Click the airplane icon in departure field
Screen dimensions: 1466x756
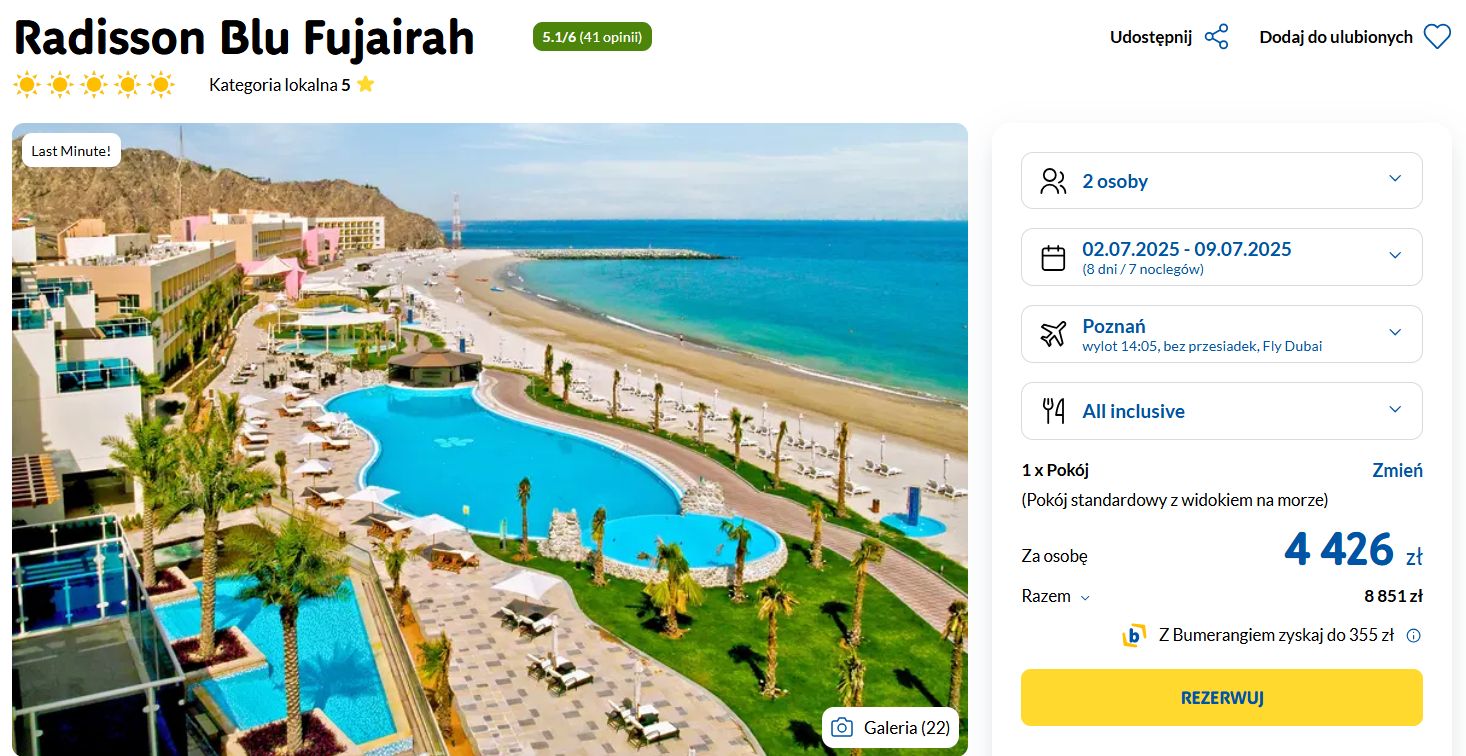(x=1053, y=334)
